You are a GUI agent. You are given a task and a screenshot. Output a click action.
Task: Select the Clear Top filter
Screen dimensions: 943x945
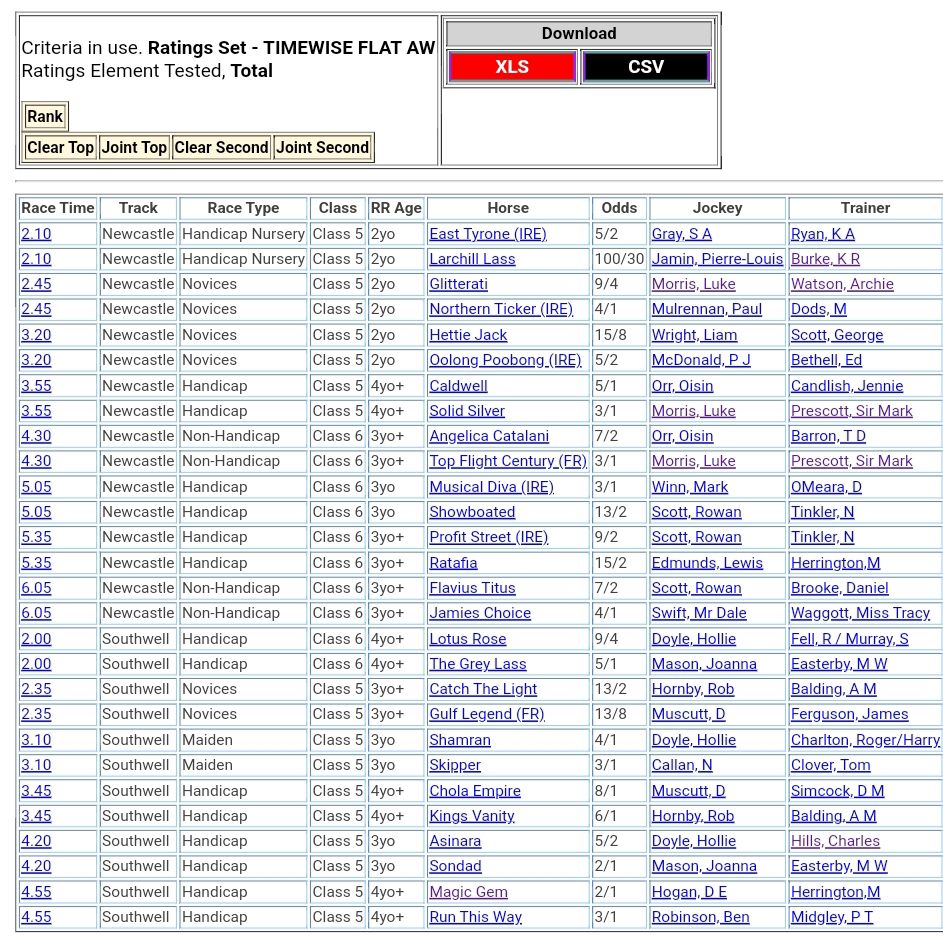[x=60, y=147]
